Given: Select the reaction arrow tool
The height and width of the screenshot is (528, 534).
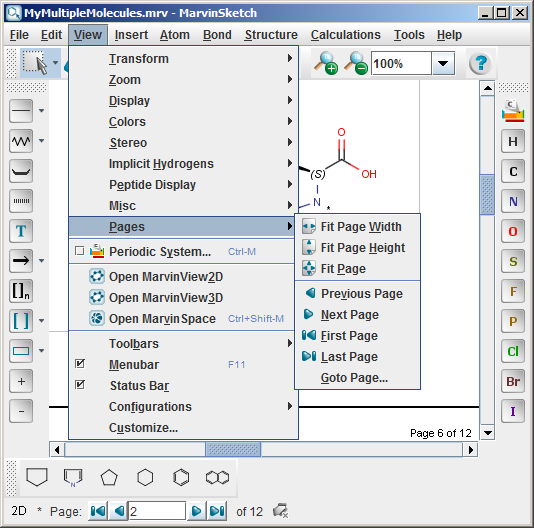Looking at the screenshot, I should (21, 261).
